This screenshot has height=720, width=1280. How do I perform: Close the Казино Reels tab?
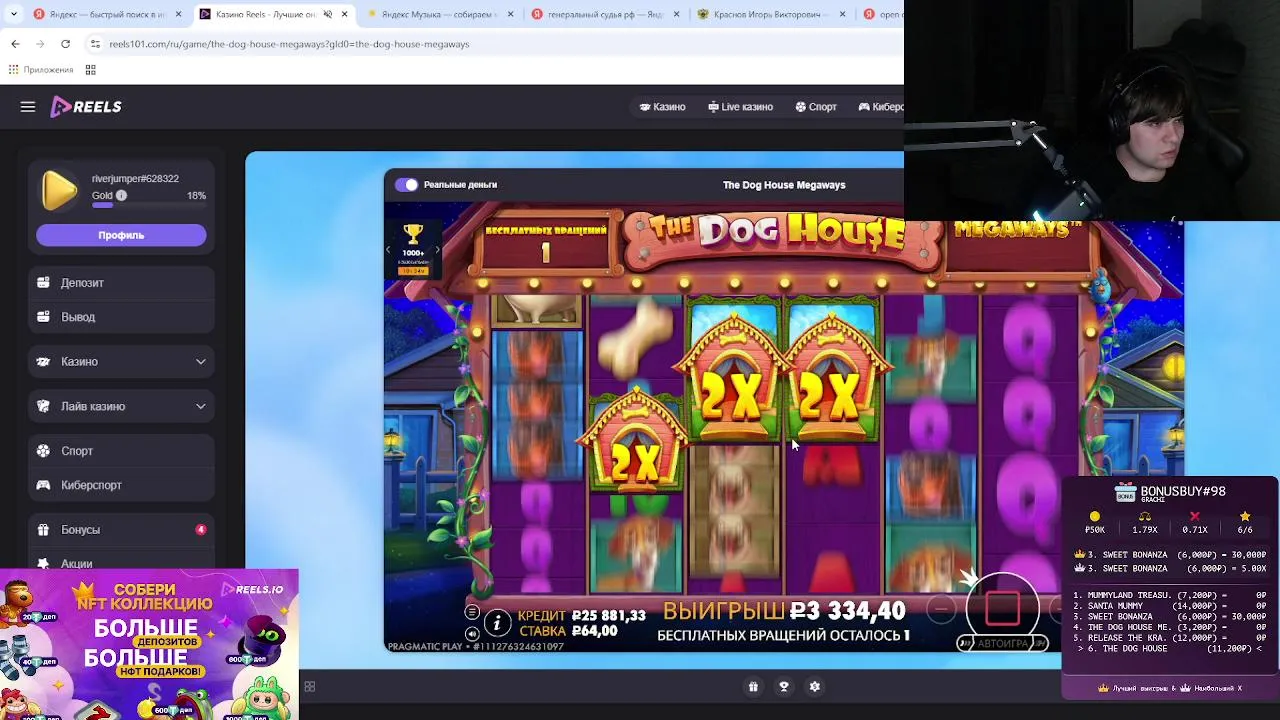click(345, 14)
